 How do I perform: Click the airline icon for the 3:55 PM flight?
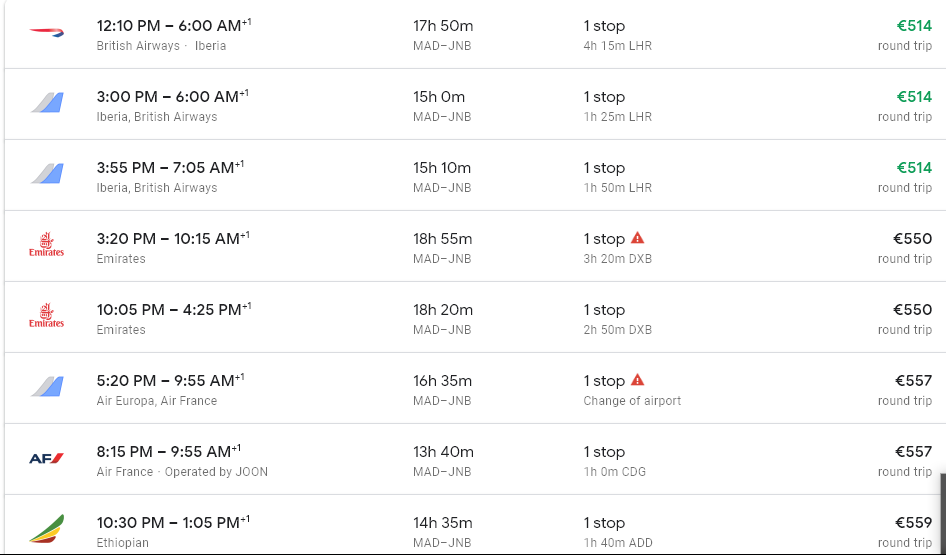(x=46, y=174)
